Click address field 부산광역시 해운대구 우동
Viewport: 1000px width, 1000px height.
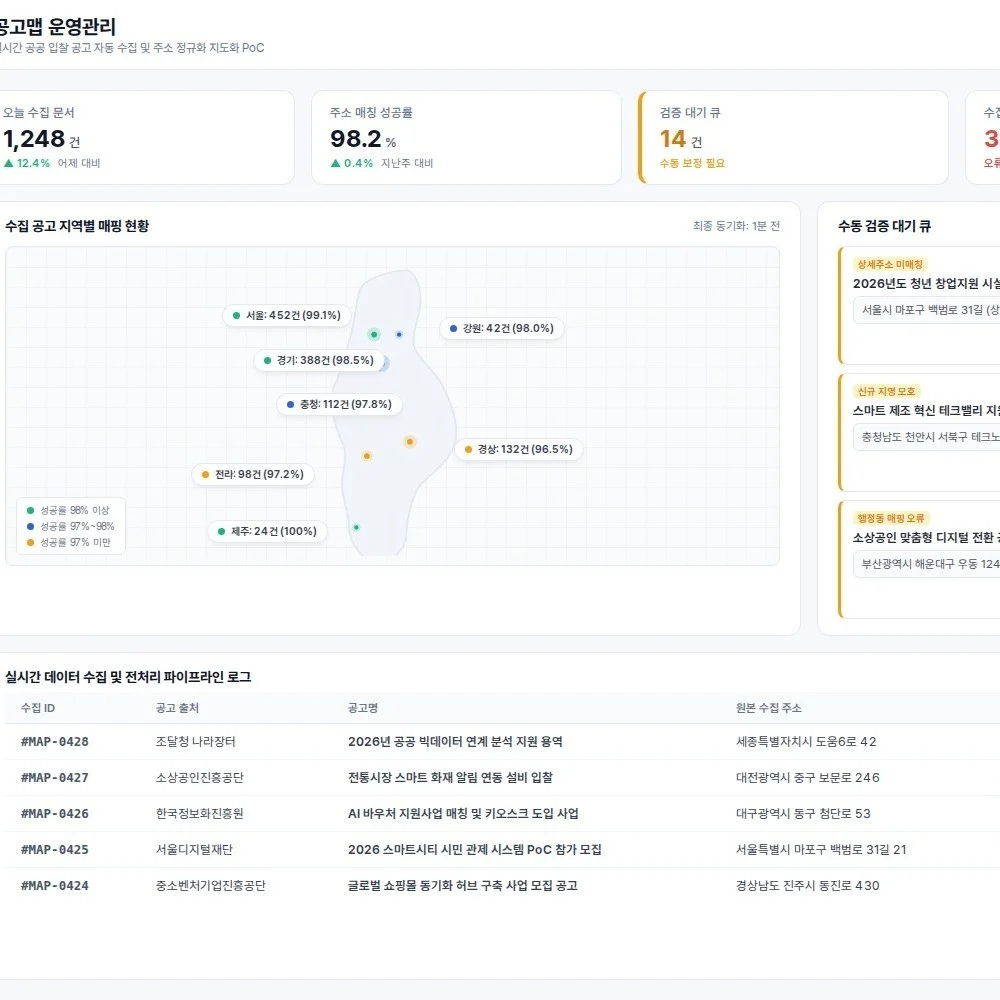coord(927,564)
